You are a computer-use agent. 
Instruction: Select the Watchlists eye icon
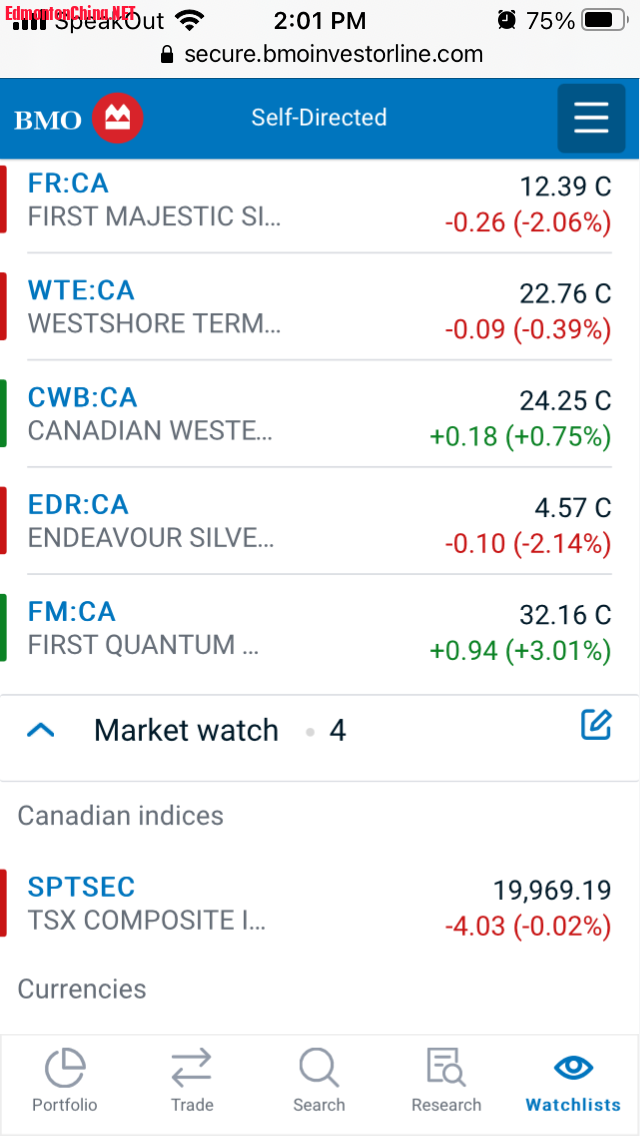(573, 1066)
